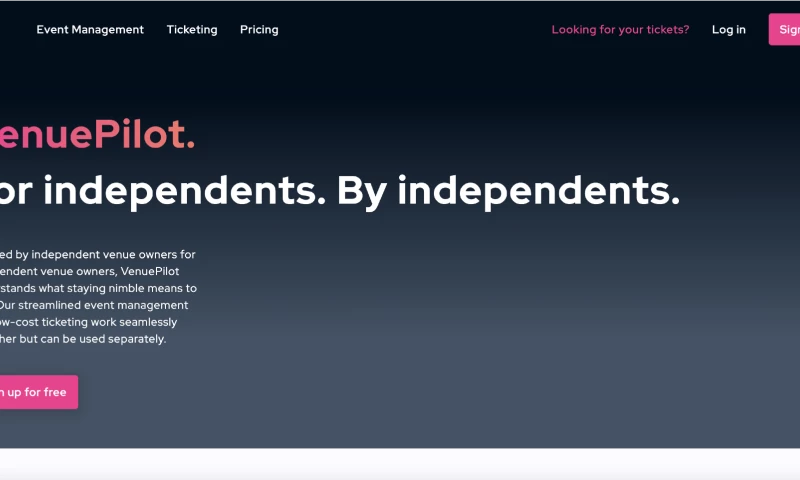Click the Log in link
800x480 pixels.
pyautogui.click(x=729, y=30)
